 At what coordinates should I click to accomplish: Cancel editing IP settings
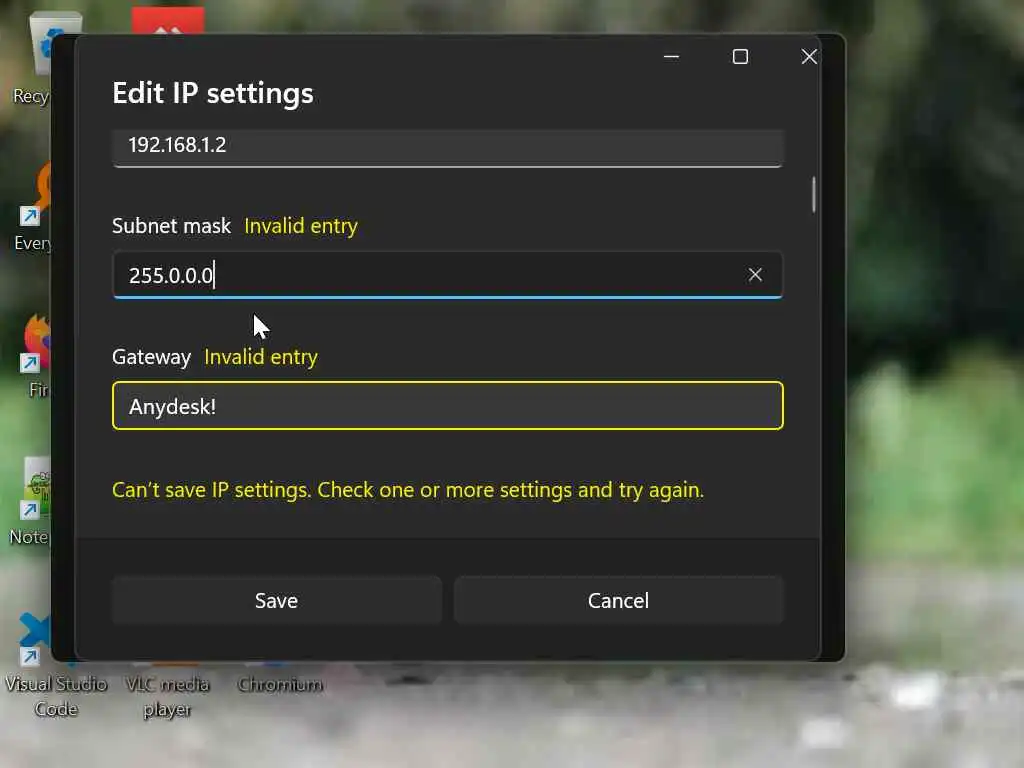[x=618, y=600]
